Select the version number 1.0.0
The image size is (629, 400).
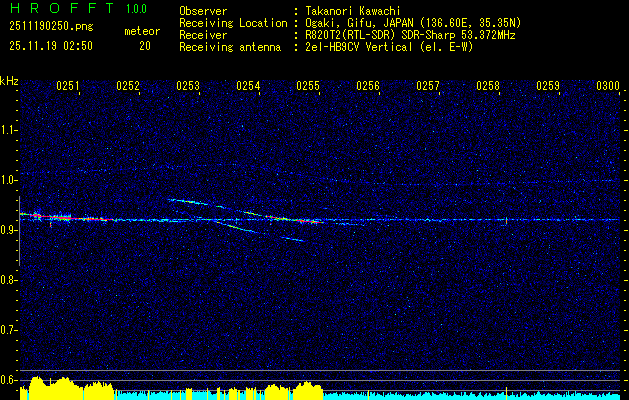click(x=136, y=9)
